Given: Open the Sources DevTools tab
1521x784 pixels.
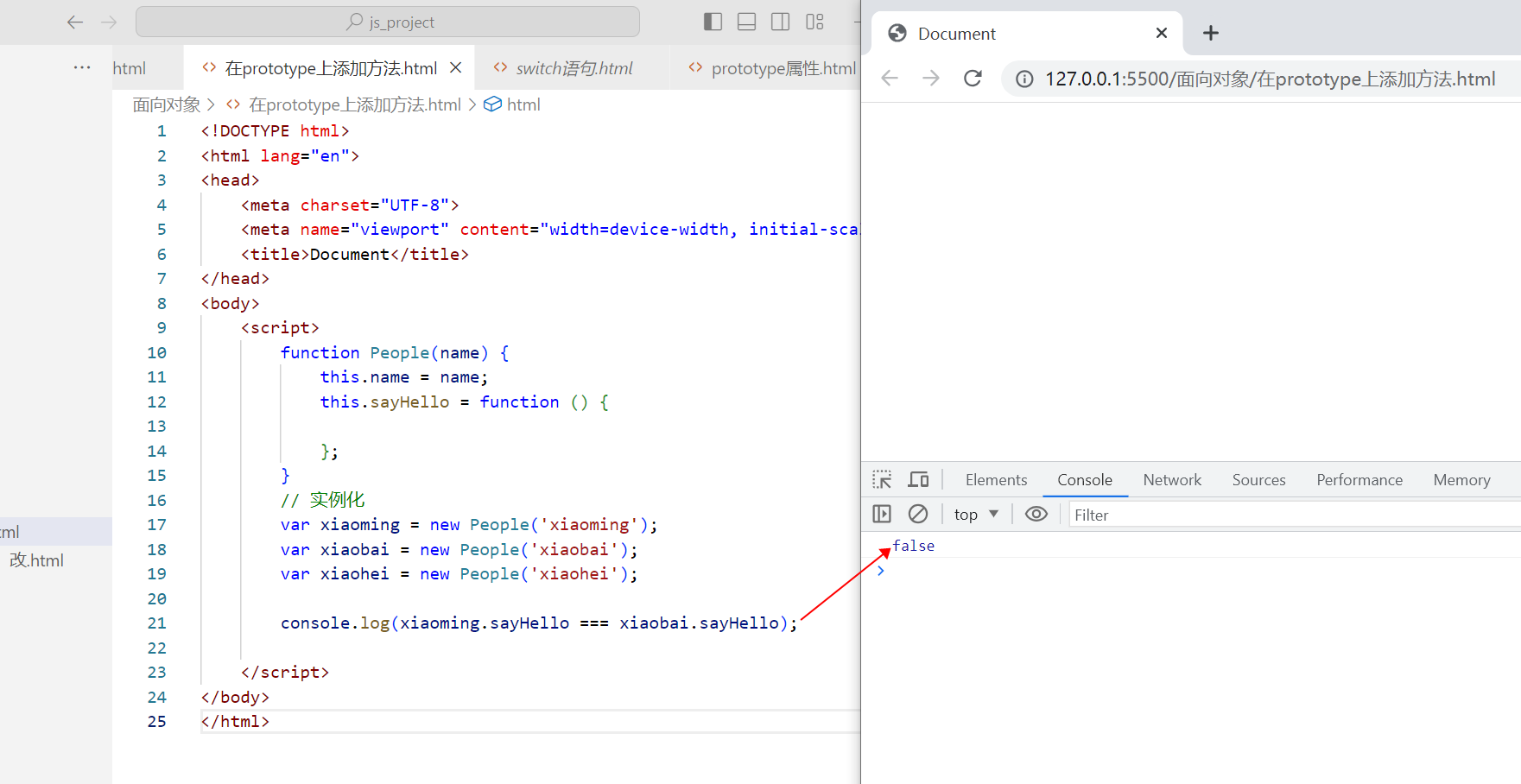Looking at the screenshot, I should tap(1258, 480).
